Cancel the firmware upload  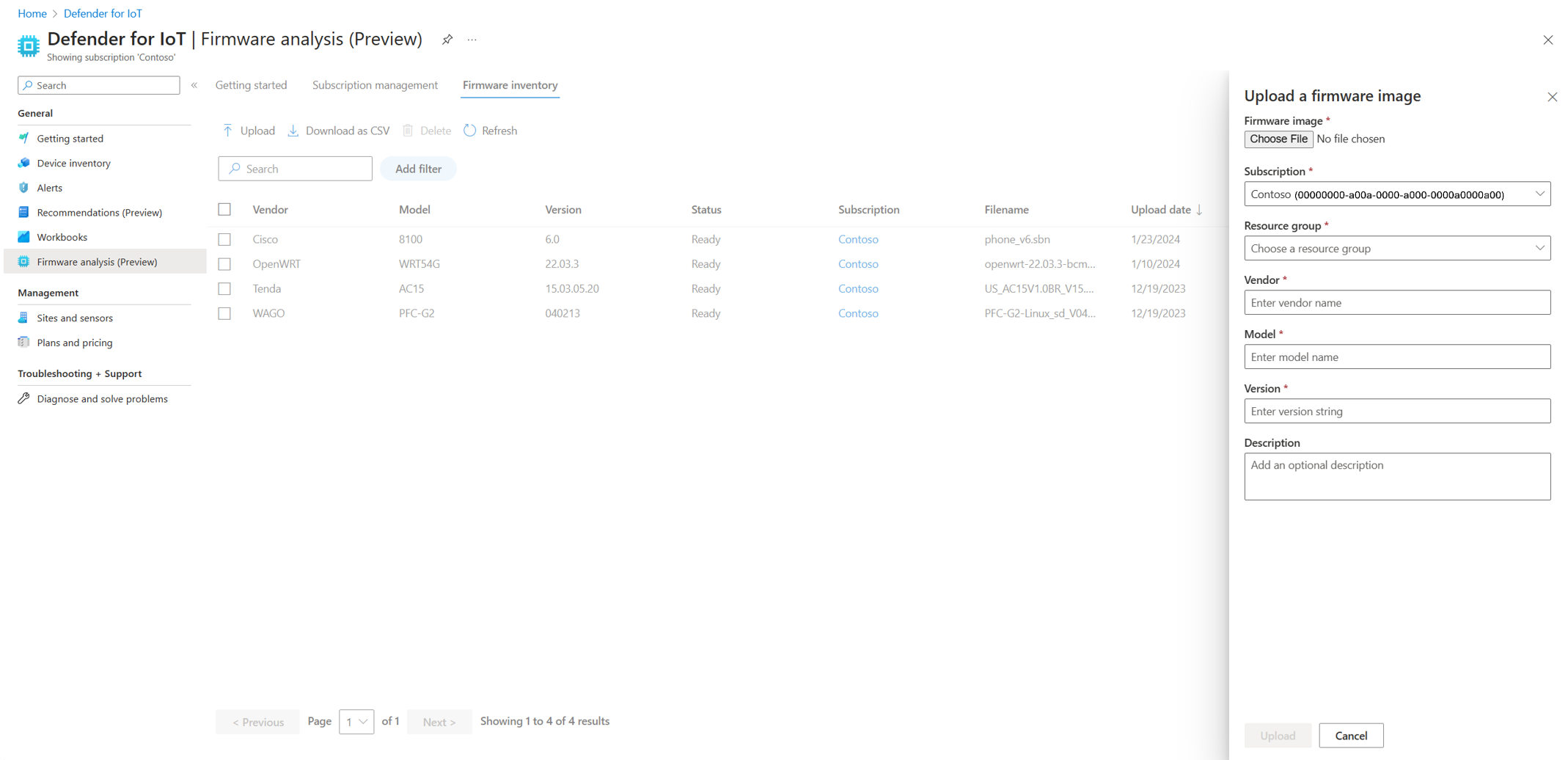click(1351, 736)
